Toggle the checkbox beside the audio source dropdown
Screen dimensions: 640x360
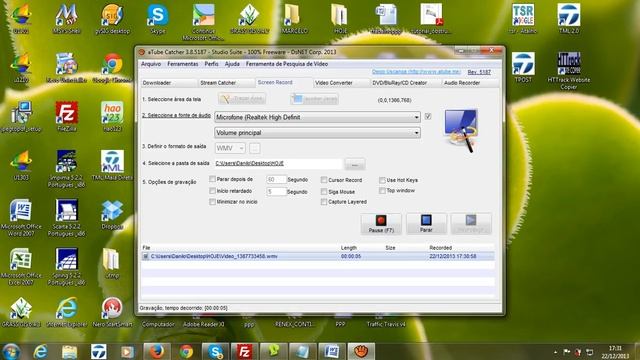(428, 116)
